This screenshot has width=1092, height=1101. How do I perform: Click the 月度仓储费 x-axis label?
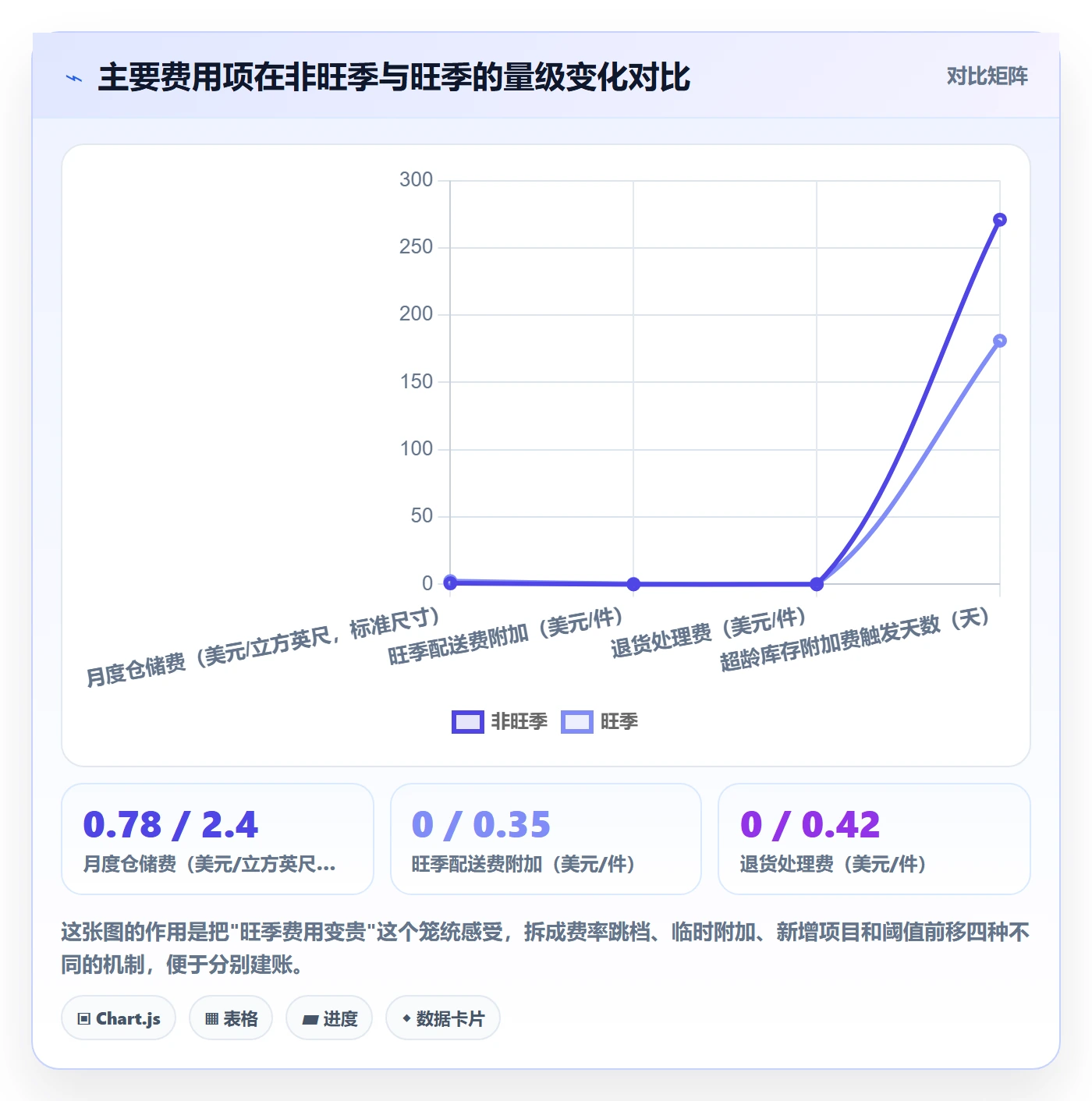pos(264,646)
